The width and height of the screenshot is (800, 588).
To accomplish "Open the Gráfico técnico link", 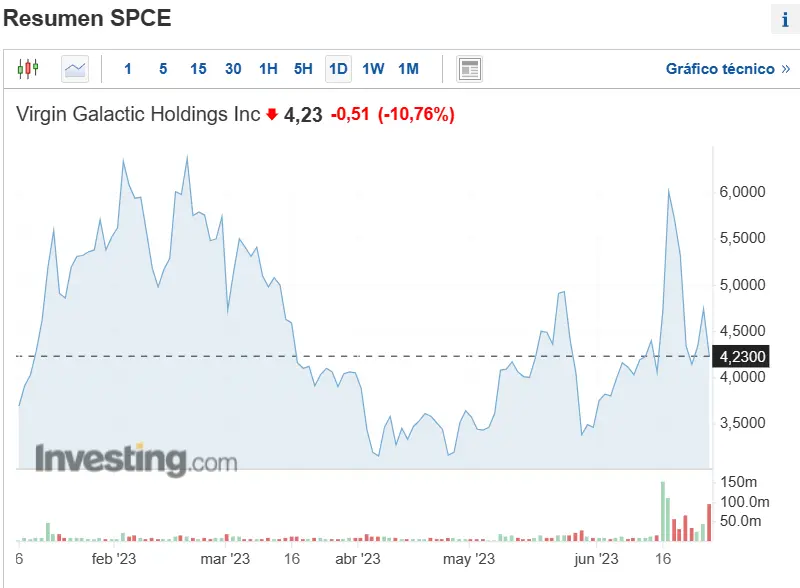I will (720, 69).
